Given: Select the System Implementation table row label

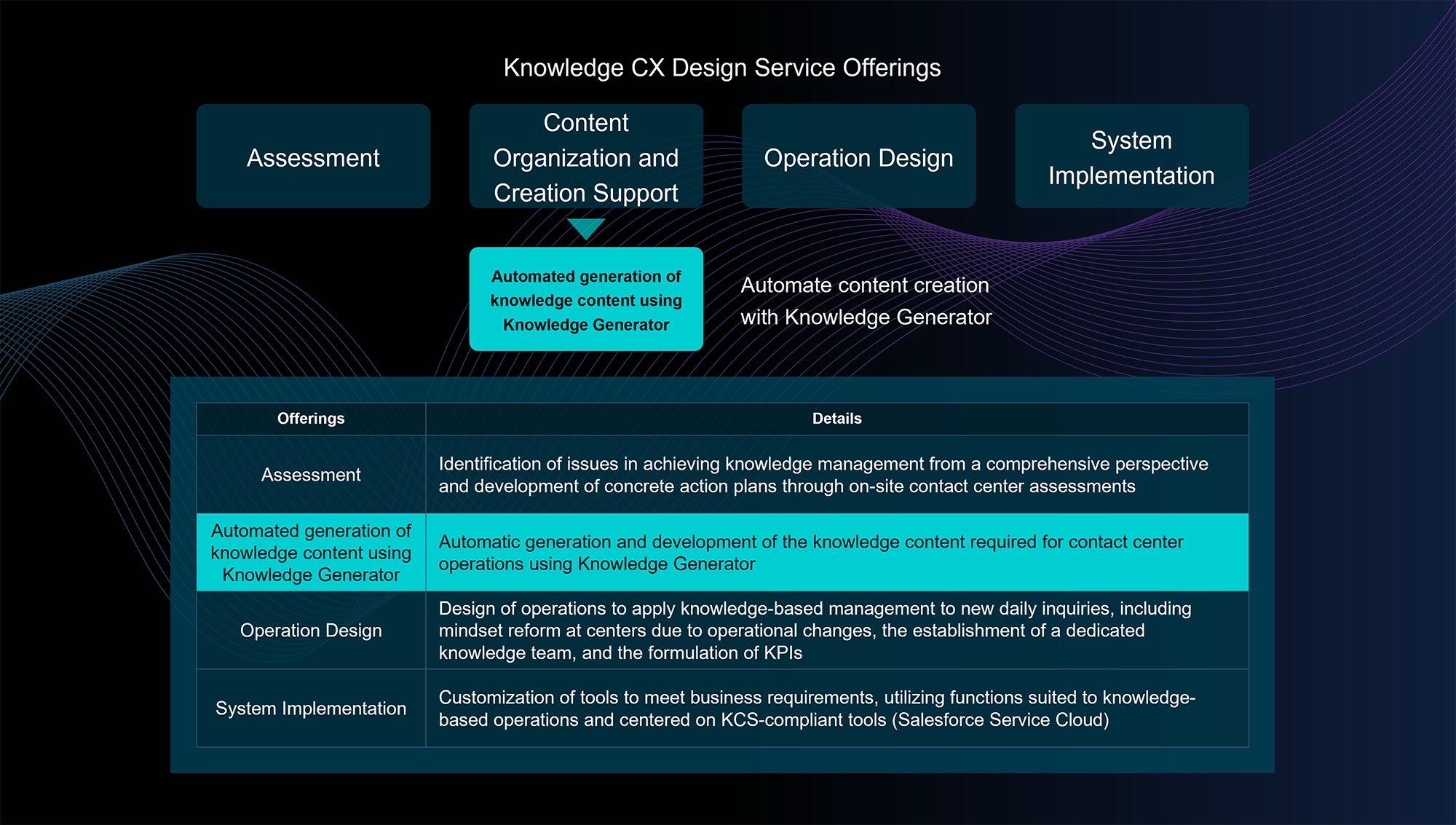Looking at the screenshot, I should point(311,708).
